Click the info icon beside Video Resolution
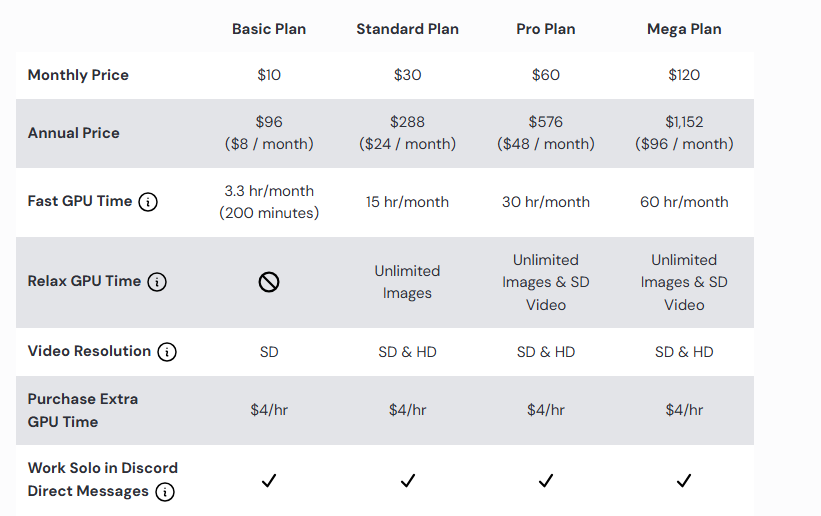This screenshot has height=516, width=821. [x=167, y=352]
